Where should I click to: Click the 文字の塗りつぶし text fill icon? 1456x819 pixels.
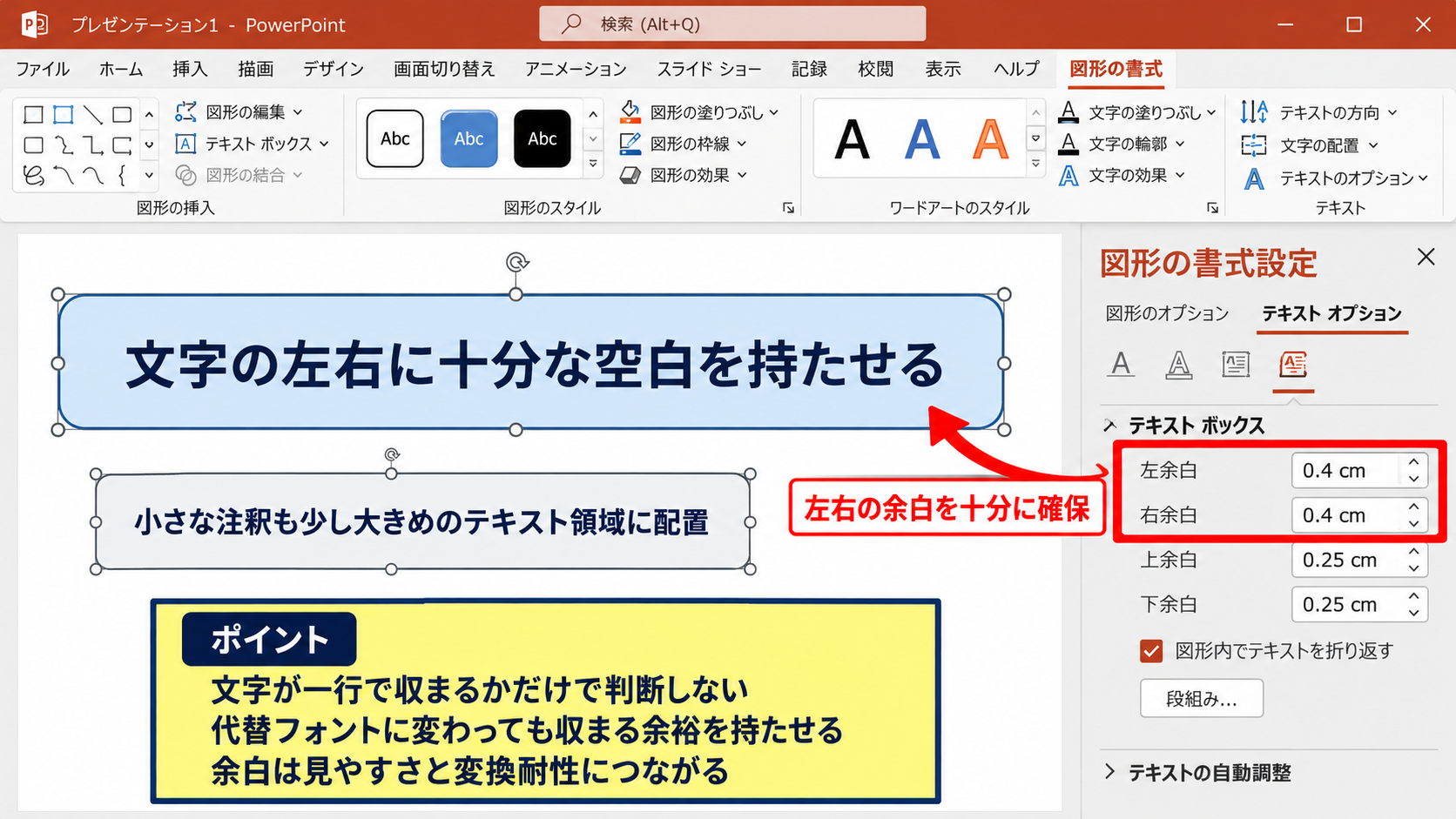pos(1068,111)
